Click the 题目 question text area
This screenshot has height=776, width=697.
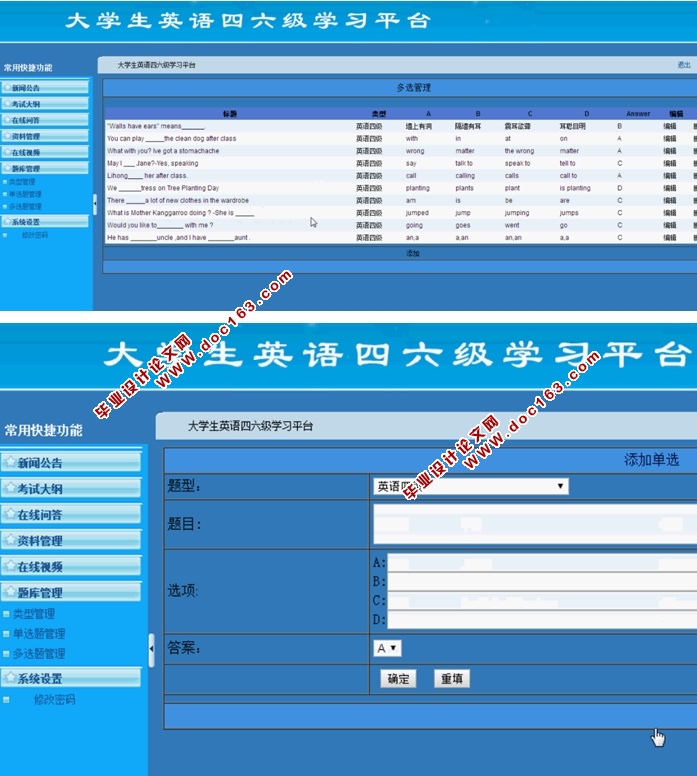click(535, 524)
